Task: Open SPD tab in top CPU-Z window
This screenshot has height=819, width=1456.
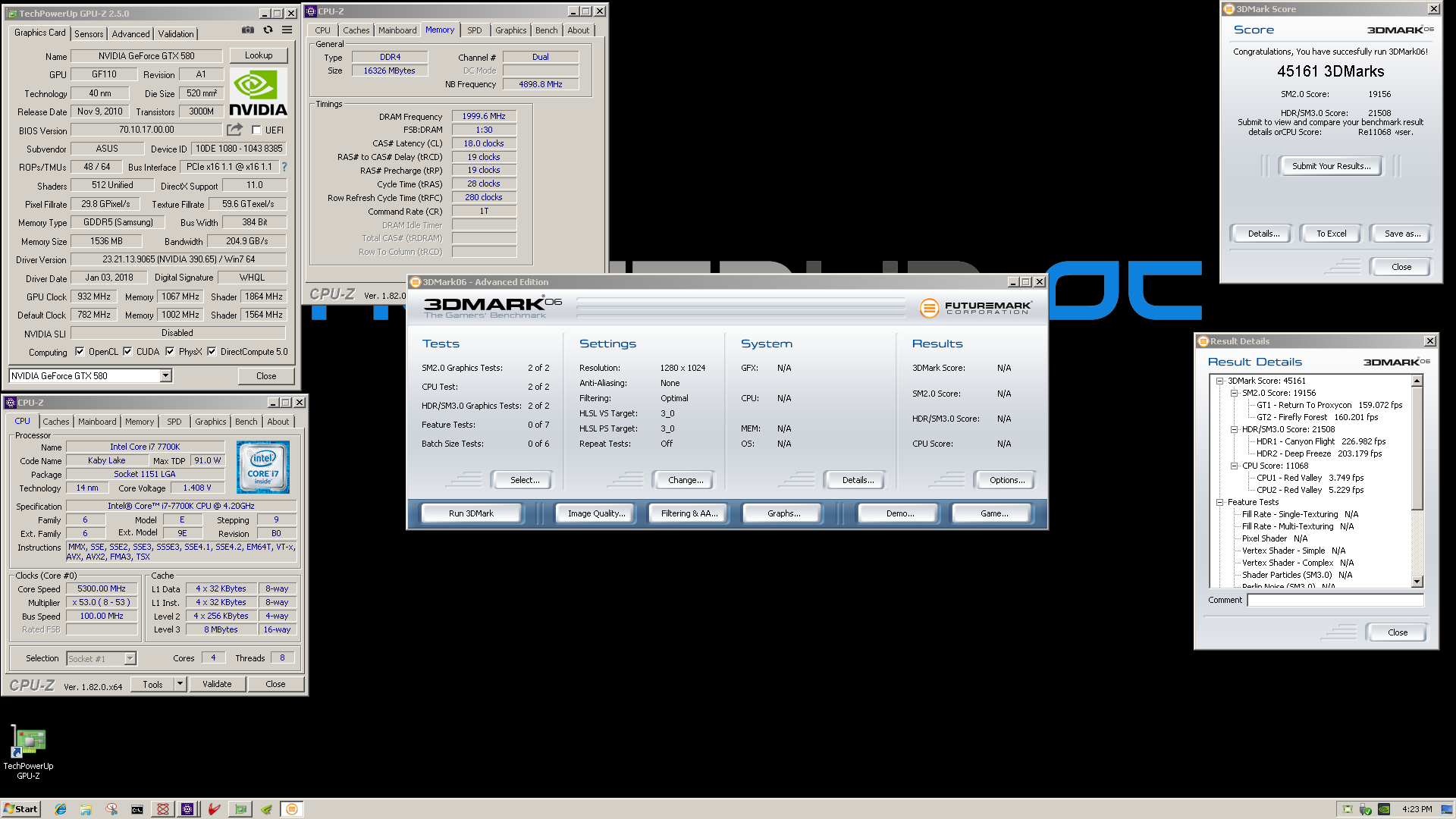Action: [475, 30]
